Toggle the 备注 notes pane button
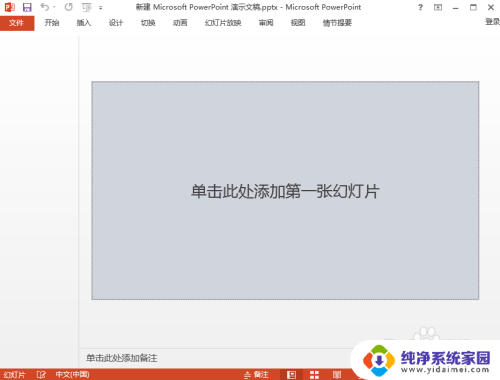Viewport: 500px width, 380px height. [256, 375]
